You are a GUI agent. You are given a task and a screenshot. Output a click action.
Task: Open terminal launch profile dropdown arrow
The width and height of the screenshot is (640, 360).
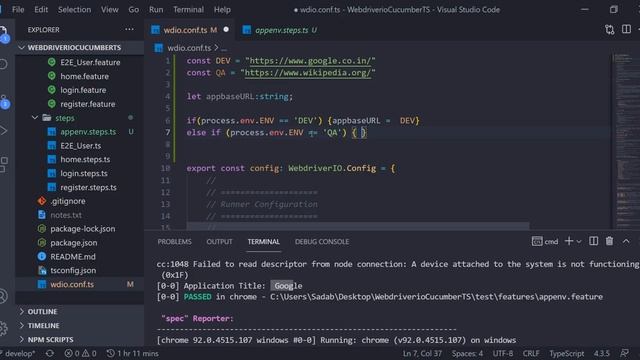point(579,242)
